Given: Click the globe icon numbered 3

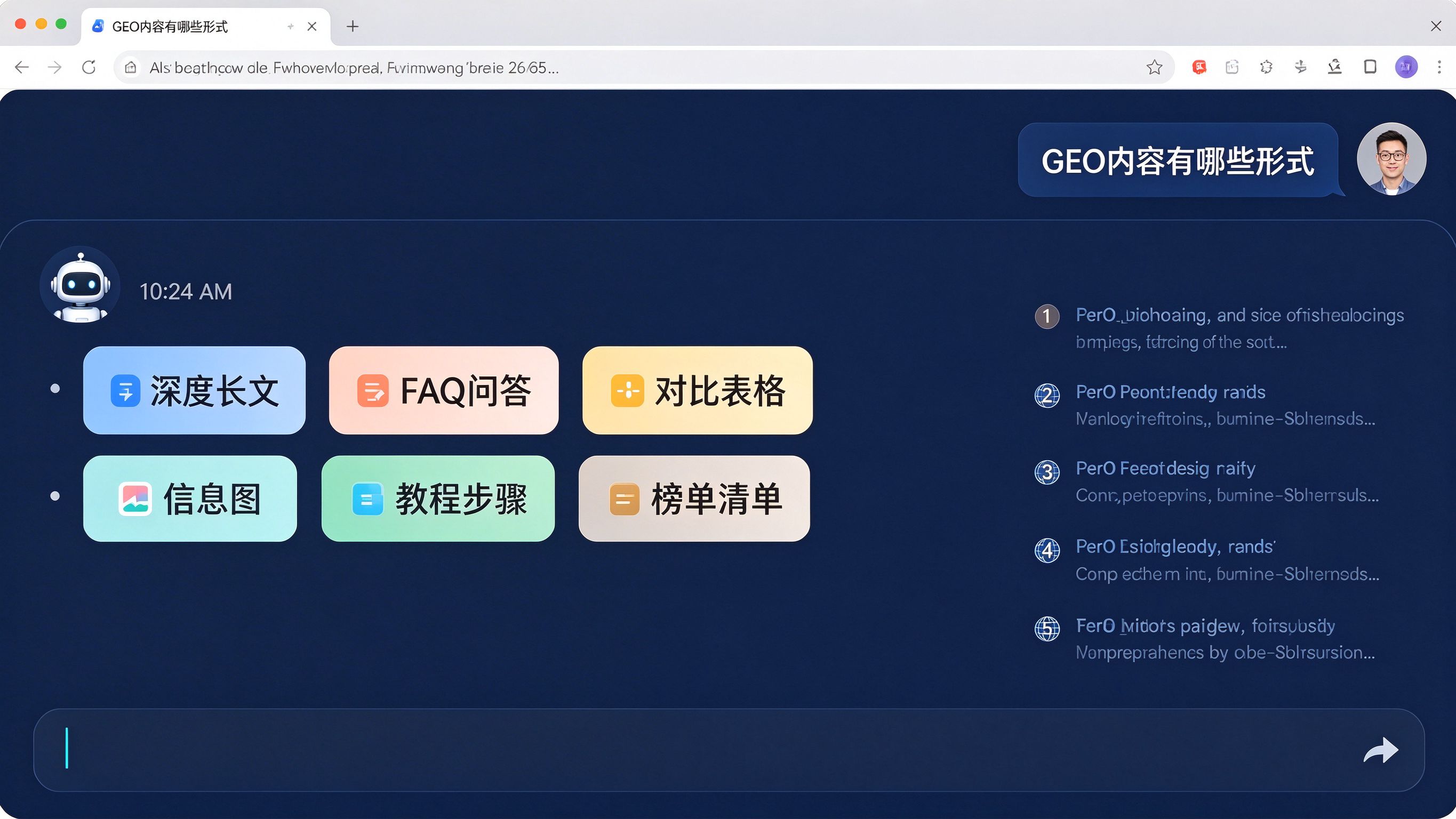Looking at the screenshot, I should (x=1047, y=472).
